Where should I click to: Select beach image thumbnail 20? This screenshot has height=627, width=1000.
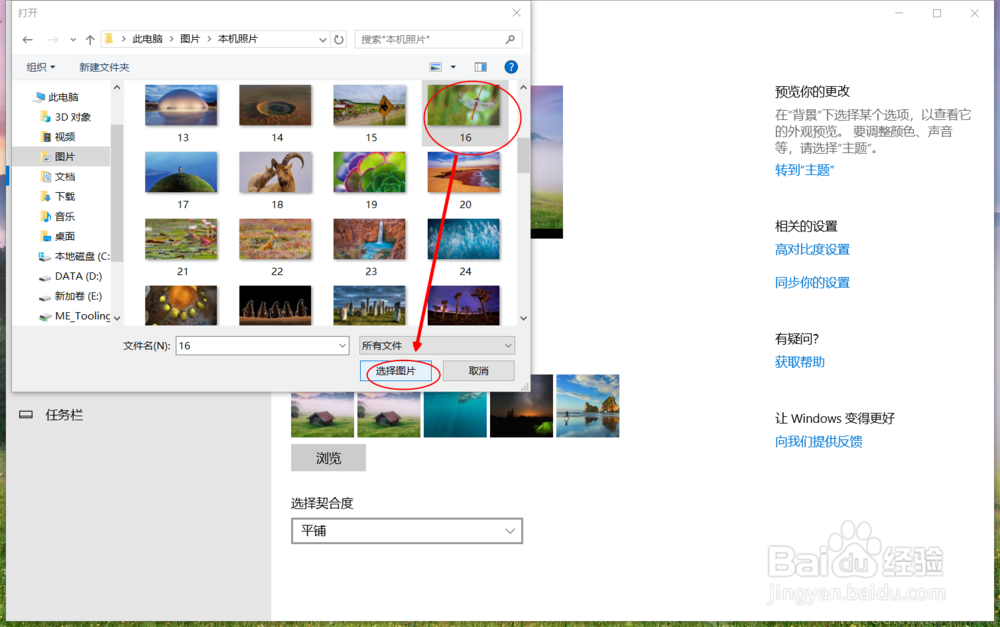tap(464, 172)
